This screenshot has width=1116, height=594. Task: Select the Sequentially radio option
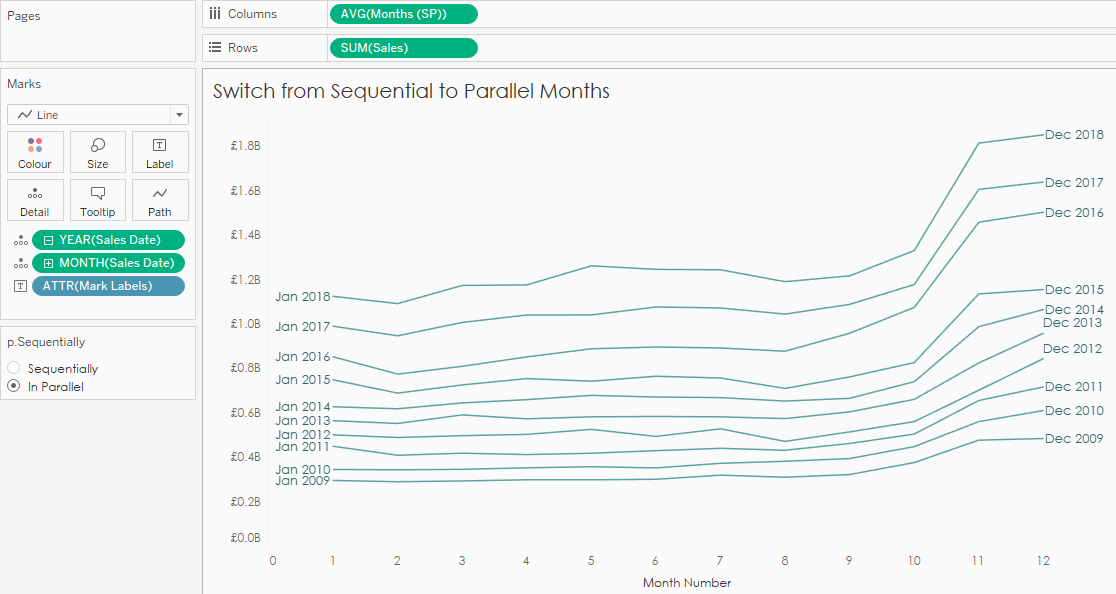pyautogui.click(x=14, y=368)
